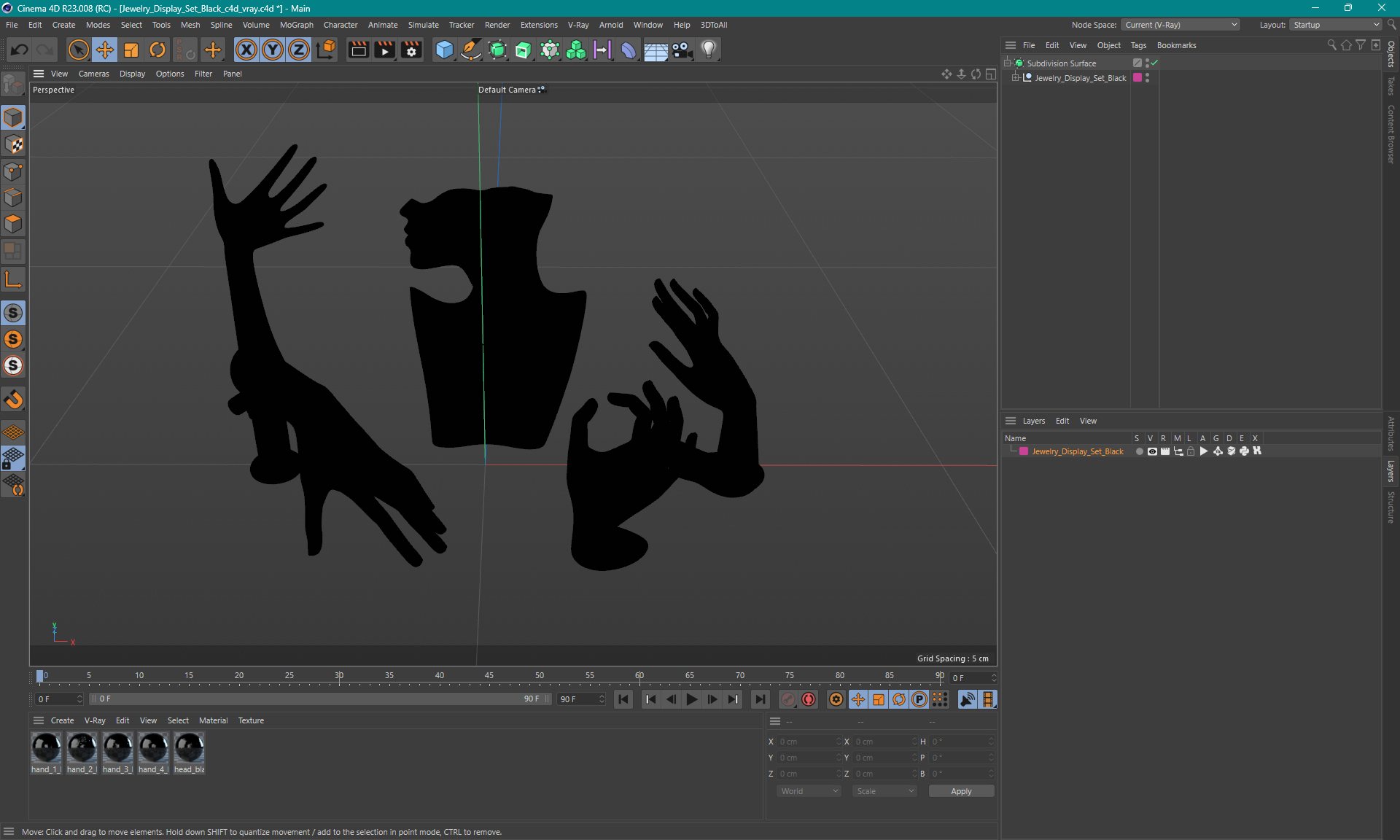Click the pink layer color swatch
Image resolution: width=1400 pixels, height=840 pixels.
[x=1024, y=451]
